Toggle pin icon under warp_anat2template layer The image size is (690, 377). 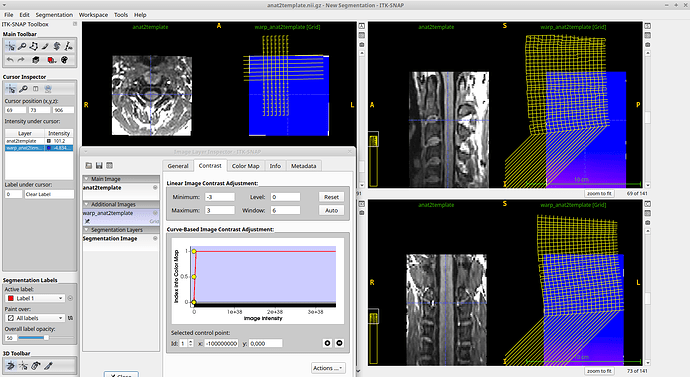[87, 221]
